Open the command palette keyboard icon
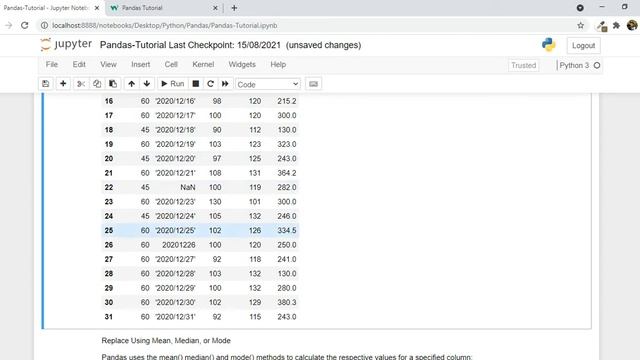Image resolution: width=640 pixels, height=360 pixels. pyautogui.click(x=313, y=84)
